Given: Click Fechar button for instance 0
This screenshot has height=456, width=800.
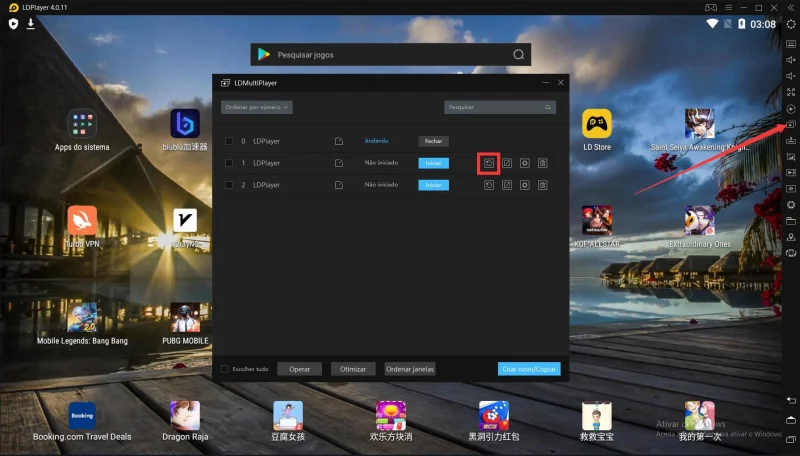Looking at the screenshot, I should [434, 141].
